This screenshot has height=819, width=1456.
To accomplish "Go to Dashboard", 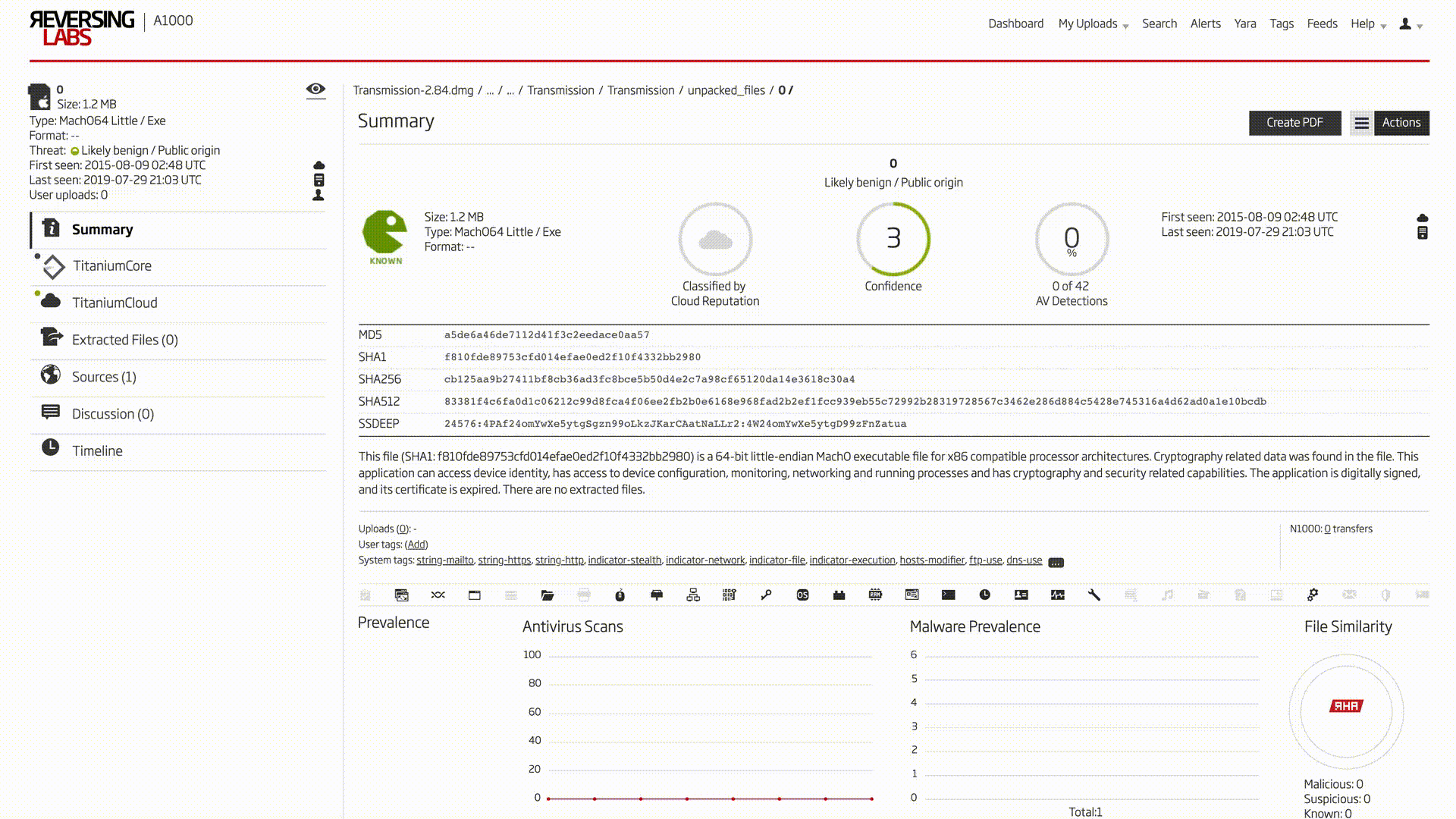I will coord(1015,24).
